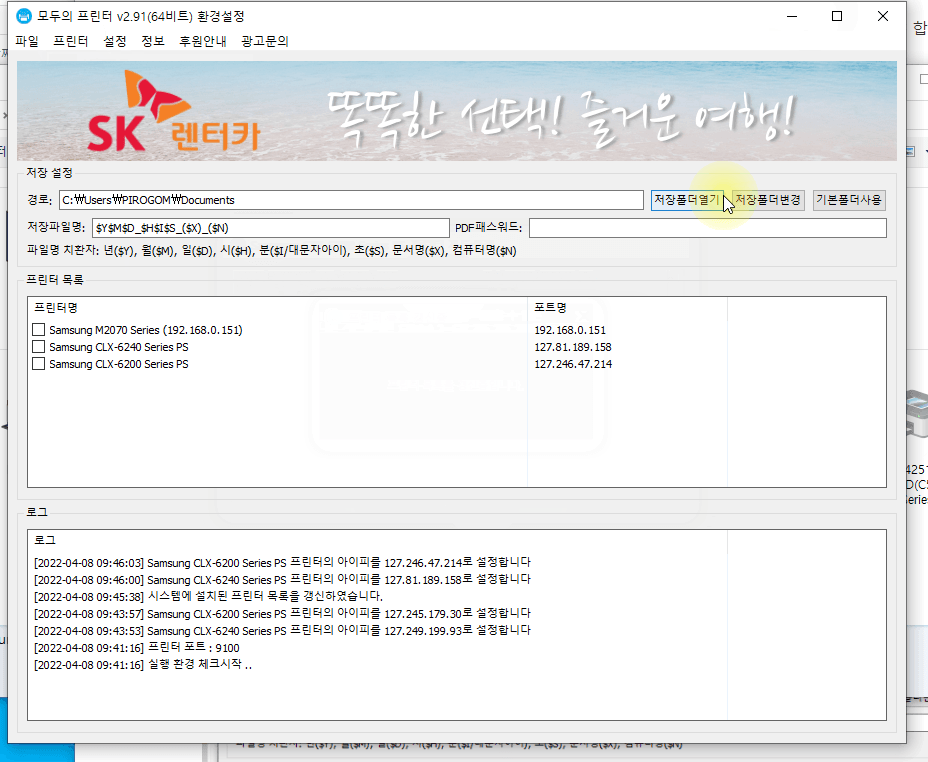Open the 프린터 menu
Viewport: 928px width, 762px height.
(x=70, y=41)
